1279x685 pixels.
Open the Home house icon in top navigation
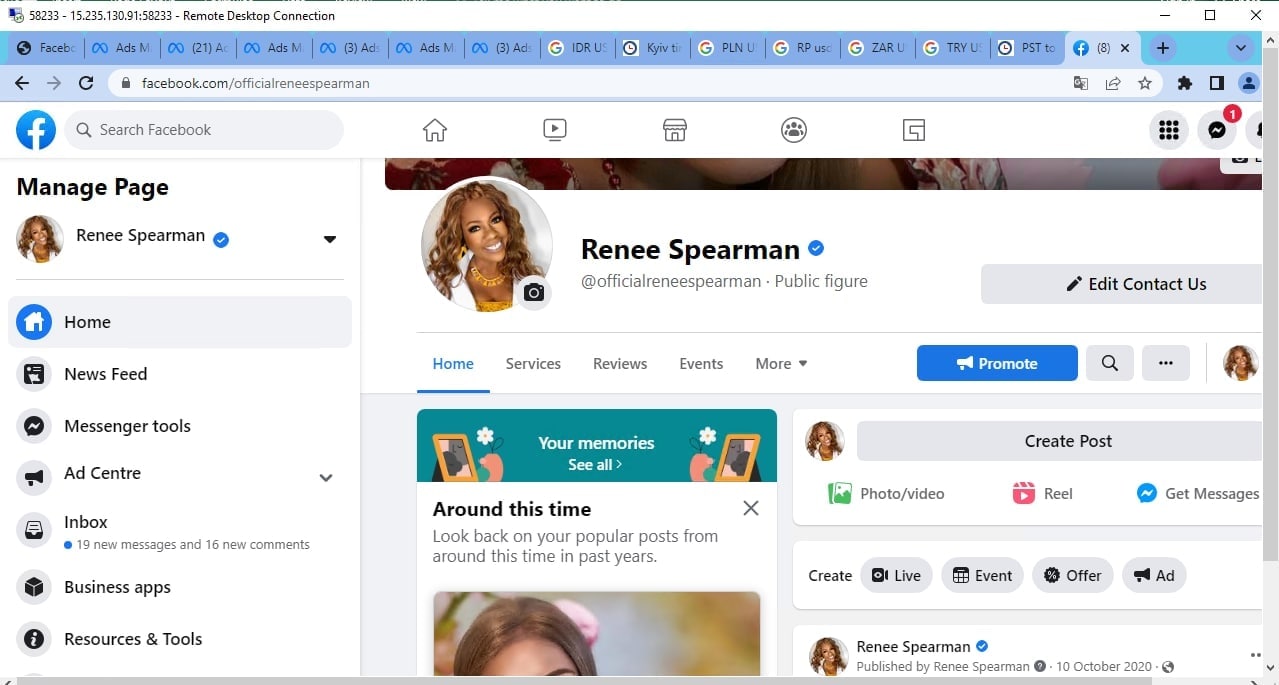(435, 130)
